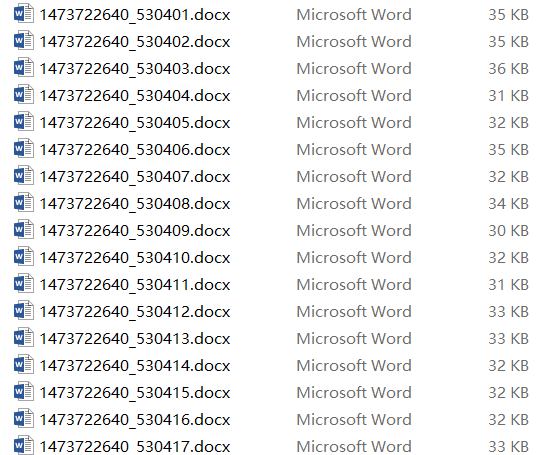
Task: Click the 35 KB size of 530401.docx
Action: 508,15
